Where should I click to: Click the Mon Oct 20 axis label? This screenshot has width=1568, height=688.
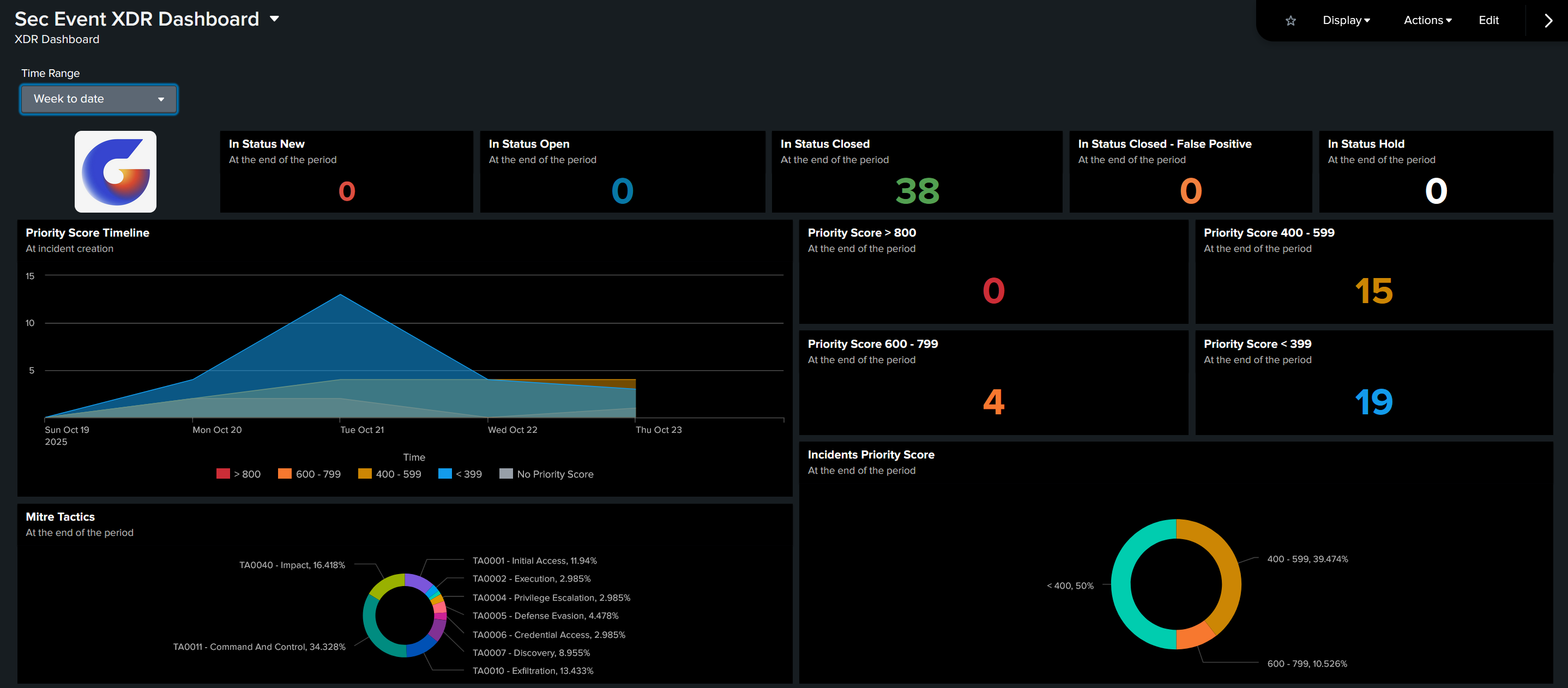point(216,430)
